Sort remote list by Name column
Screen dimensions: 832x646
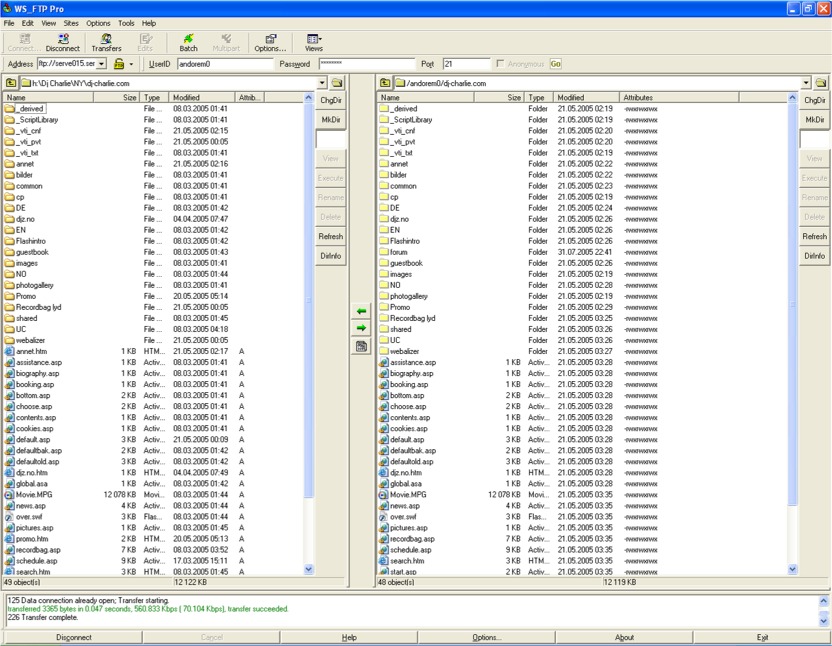[425, 98]
